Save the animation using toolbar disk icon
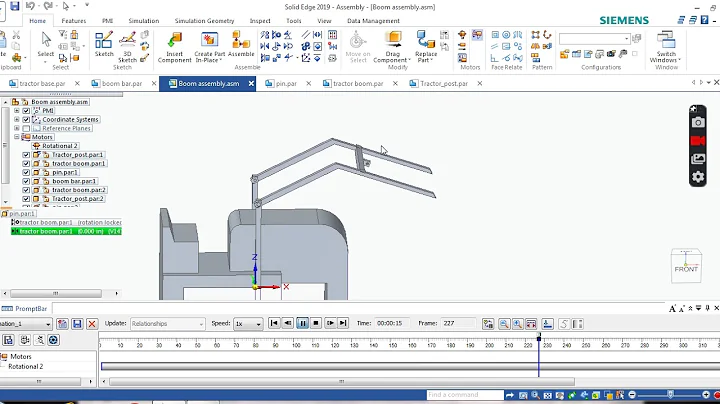 [x=77, y=324]
